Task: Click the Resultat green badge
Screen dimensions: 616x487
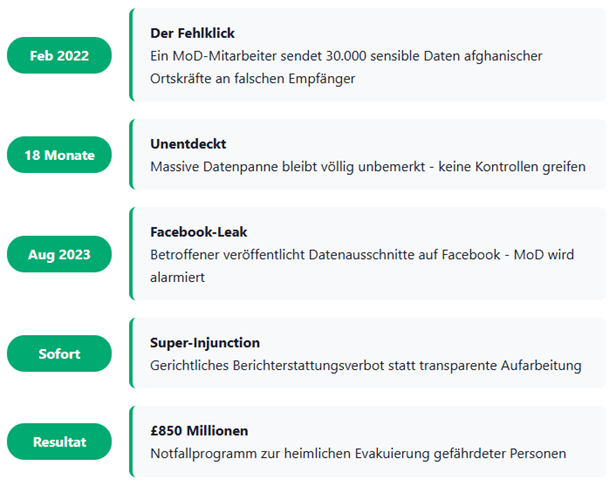Action: tap(59, 441)
